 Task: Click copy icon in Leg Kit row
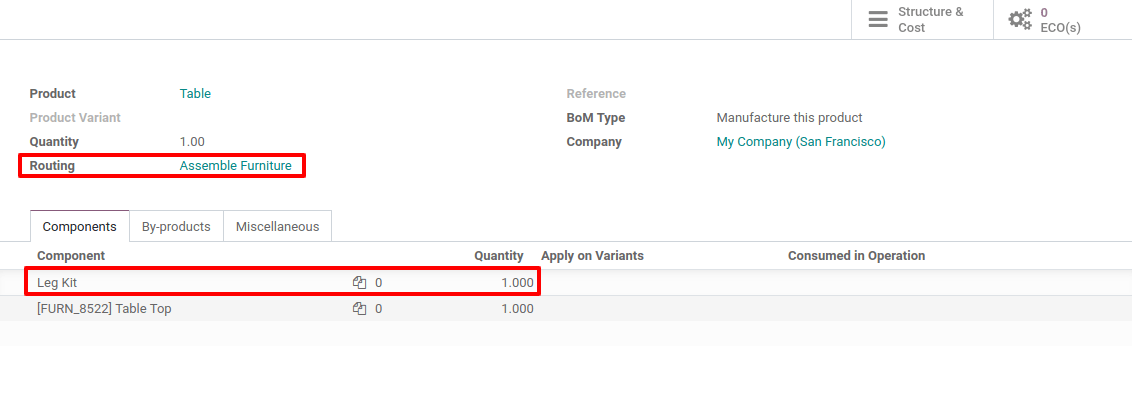[x=360, y=283]
